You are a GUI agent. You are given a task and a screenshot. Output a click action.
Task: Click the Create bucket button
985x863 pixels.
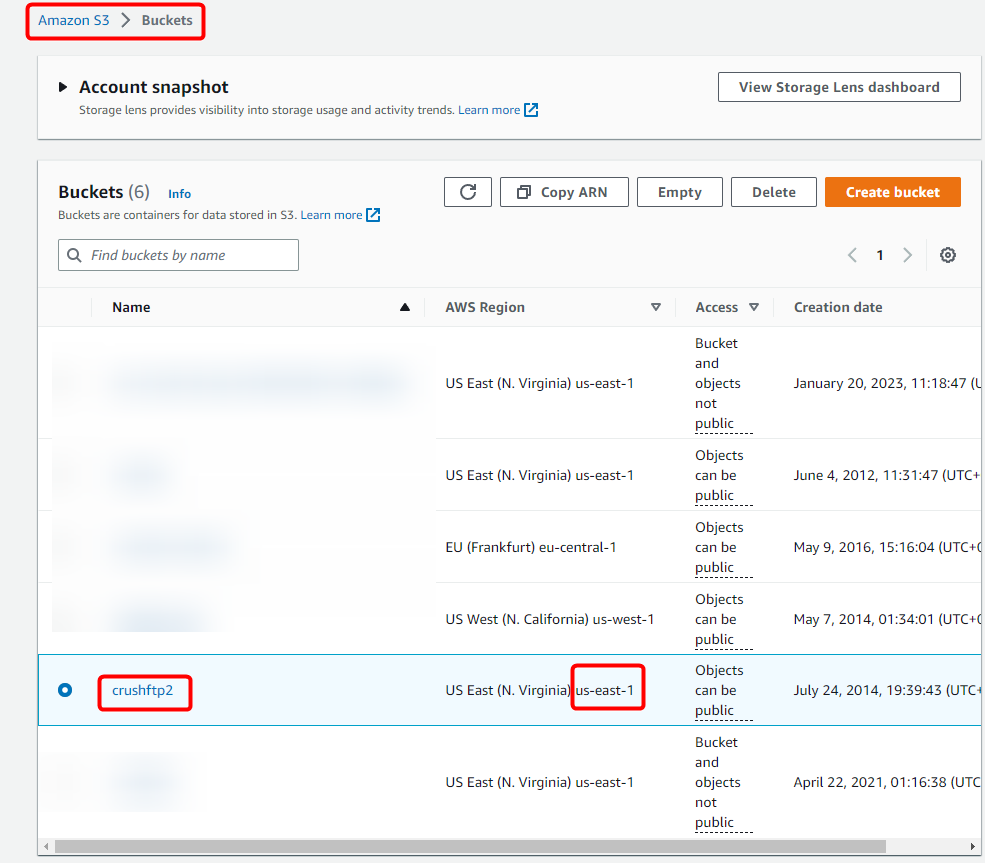coord(892,192)
